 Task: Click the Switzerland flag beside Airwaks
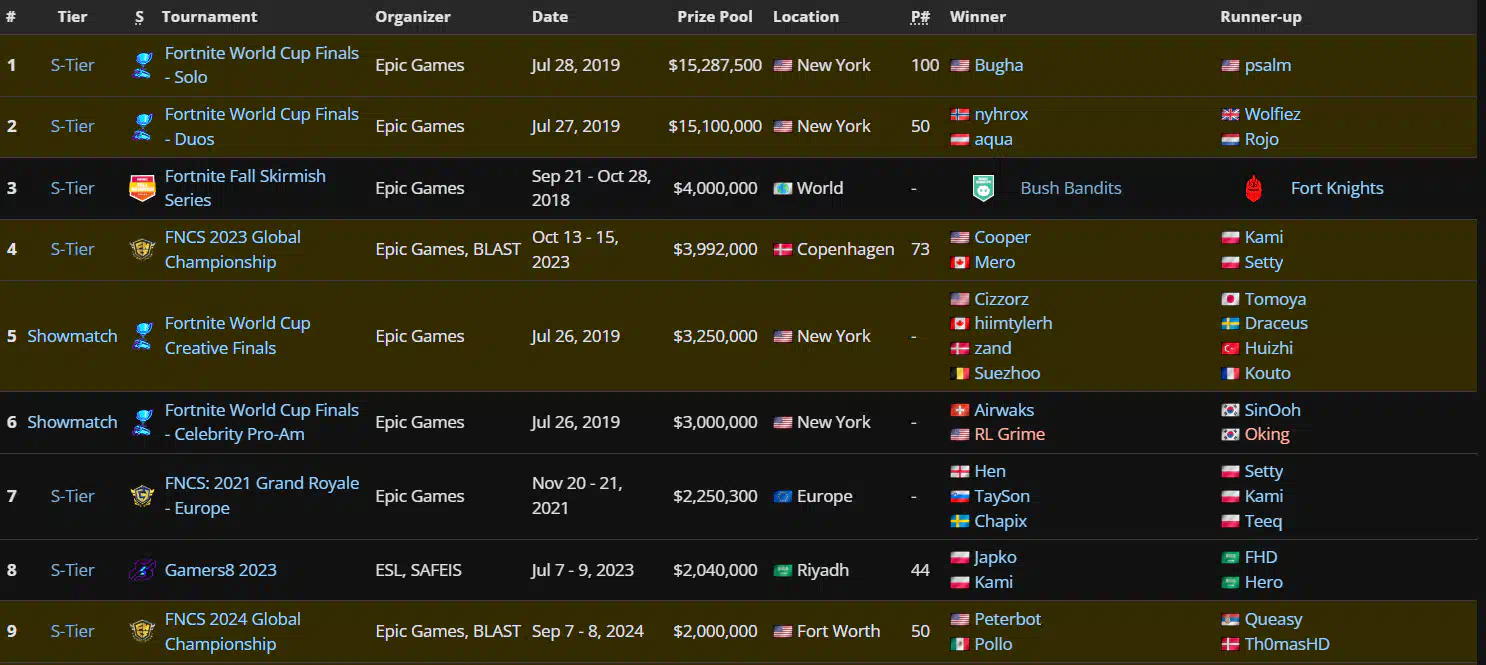coord(960,411)
